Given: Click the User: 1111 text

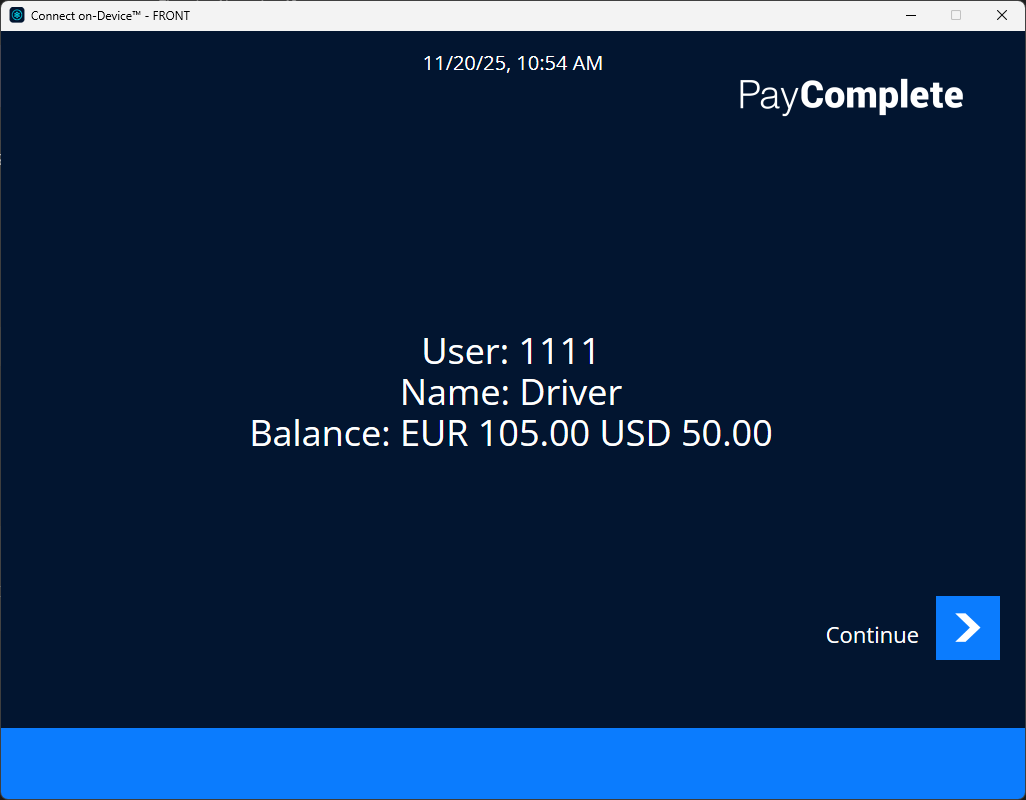Looking at the screenshot, I should coord(510,351).
